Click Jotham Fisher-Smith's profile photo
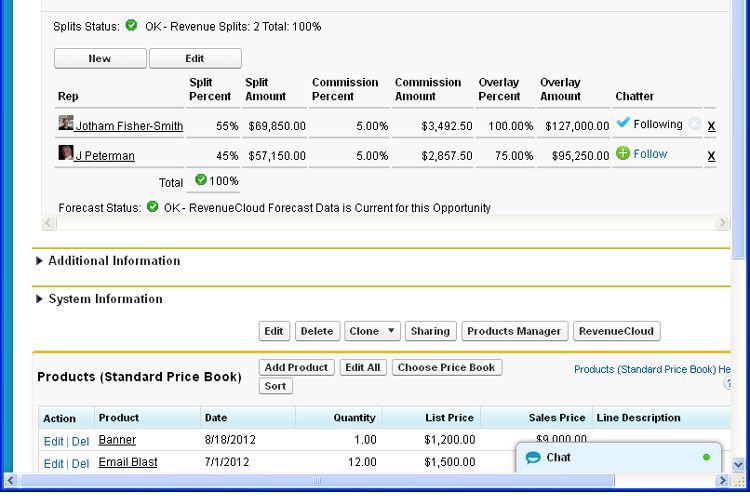The height and width of the screenshot is (500, 750). coord(66,124)
